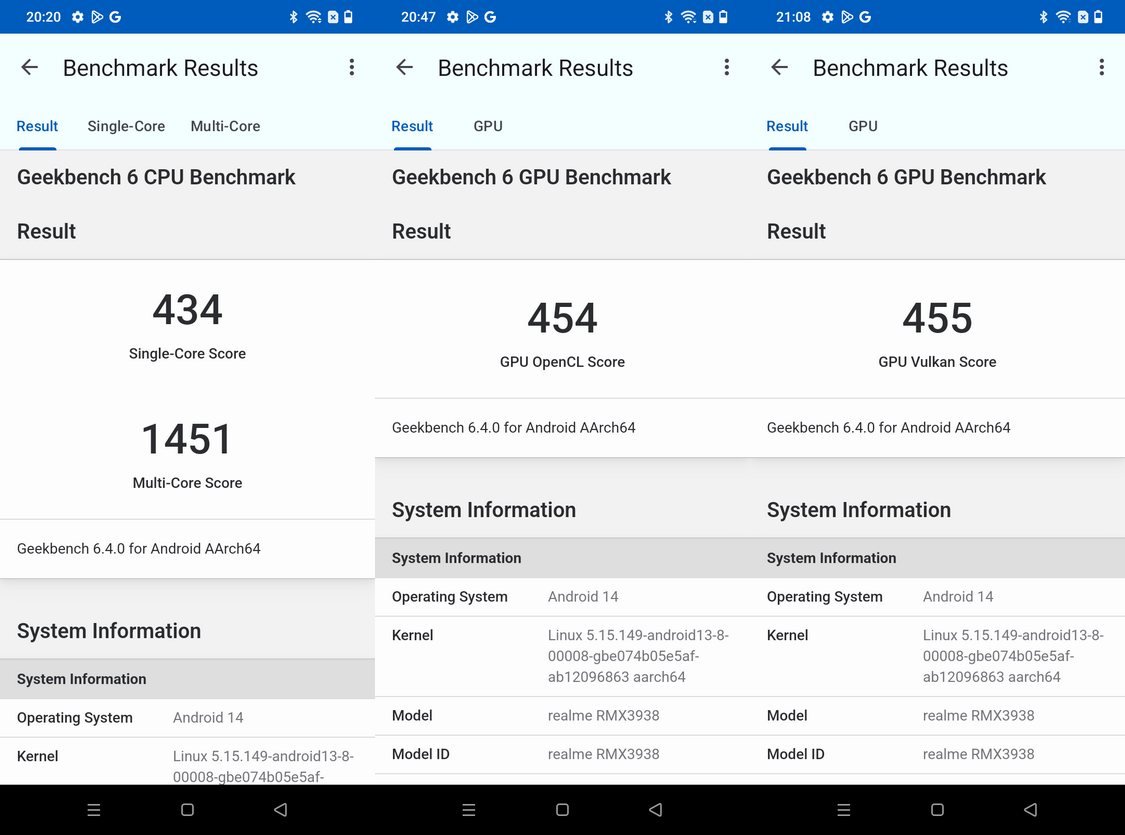Open overflow menu on Vulkan results screen
Image resolution: width=1125 pixels, height=835 pixels.
click(x=1101, y=67)
